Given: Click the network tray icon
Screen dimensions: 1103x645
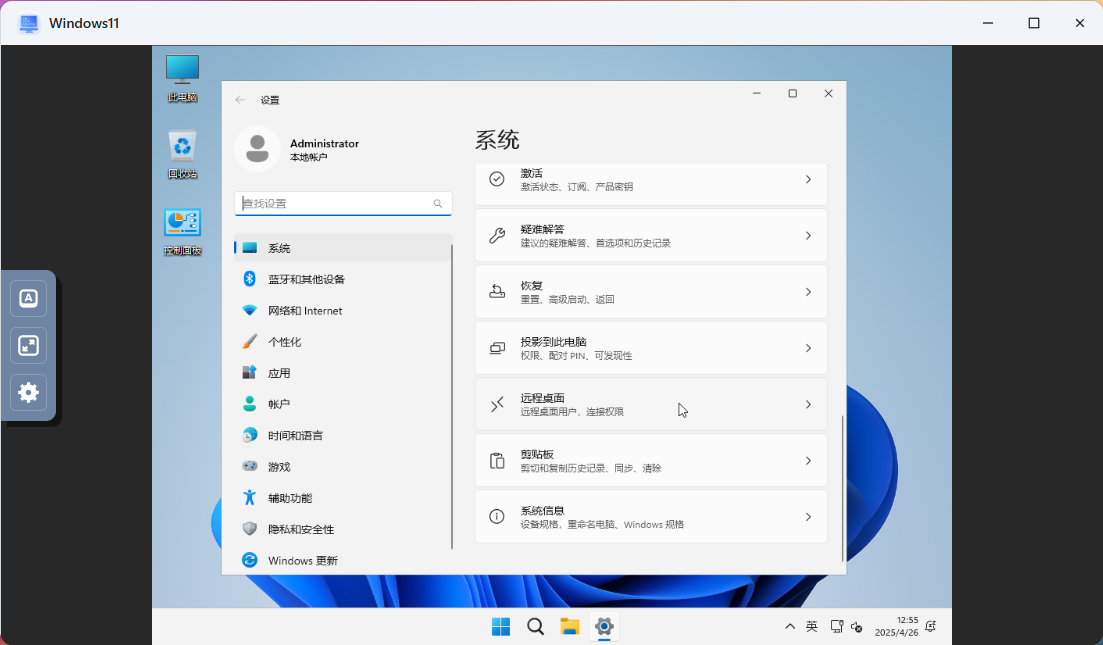Looking at the screenshot, I should point(836,627).
